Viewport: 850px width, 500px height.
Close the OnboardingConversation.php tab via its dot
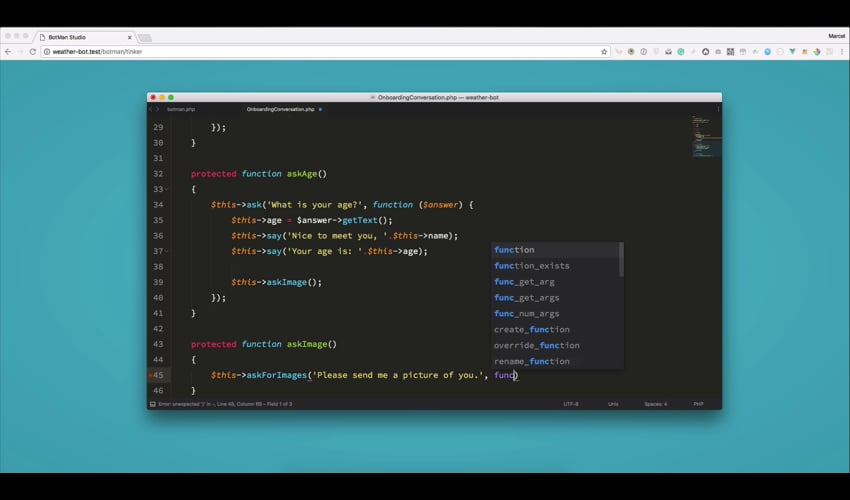point(320,109)
